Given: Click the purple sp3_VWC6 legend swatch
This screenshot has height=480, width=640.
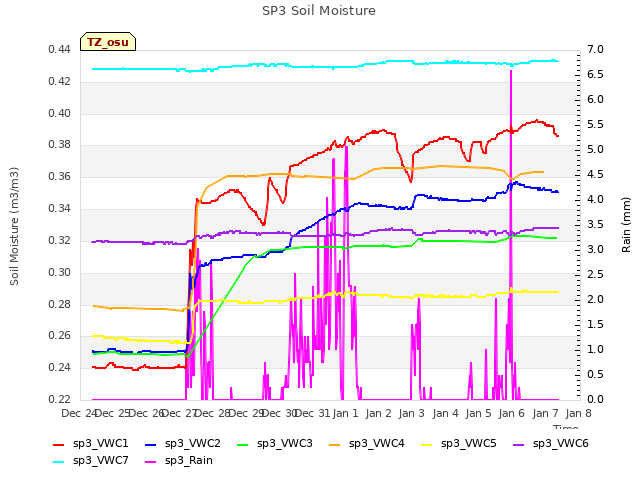Looking at the screenshot, I should click(519, 444).
